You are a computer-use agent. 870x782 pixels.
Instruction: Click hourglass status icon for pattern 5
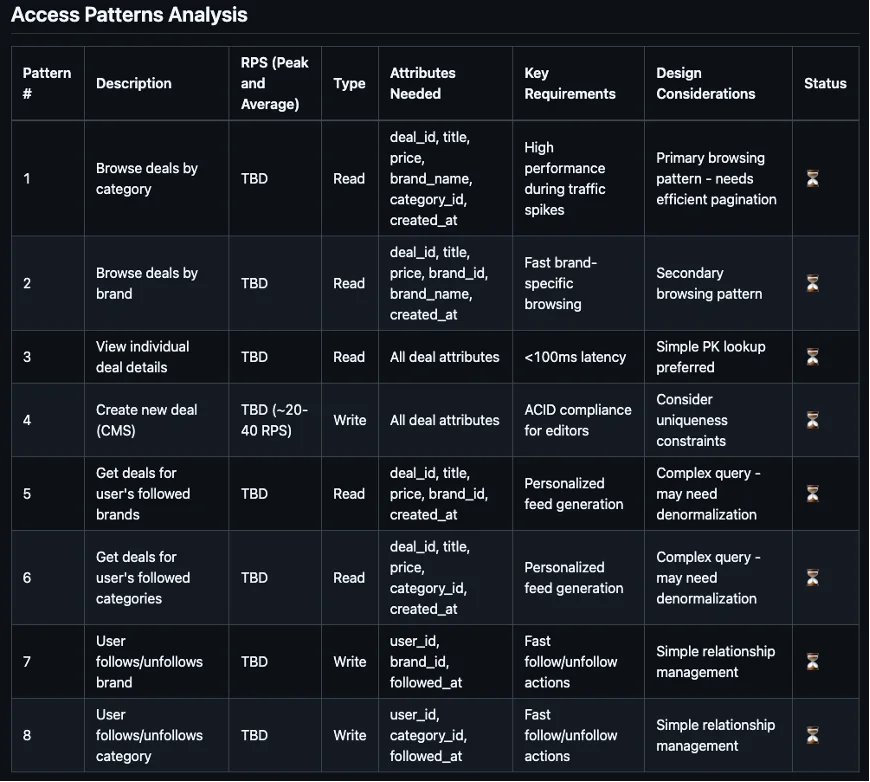point(812,493)
